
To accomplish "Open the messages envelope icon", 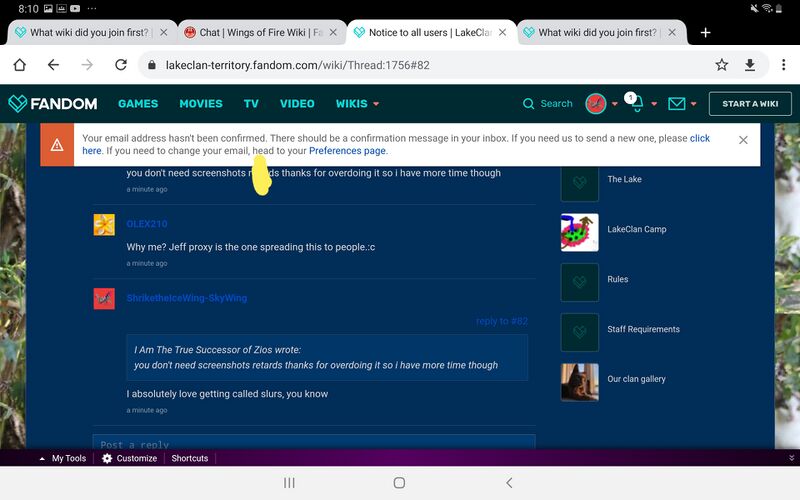I will pyautogui.click(x=677, y=103).
